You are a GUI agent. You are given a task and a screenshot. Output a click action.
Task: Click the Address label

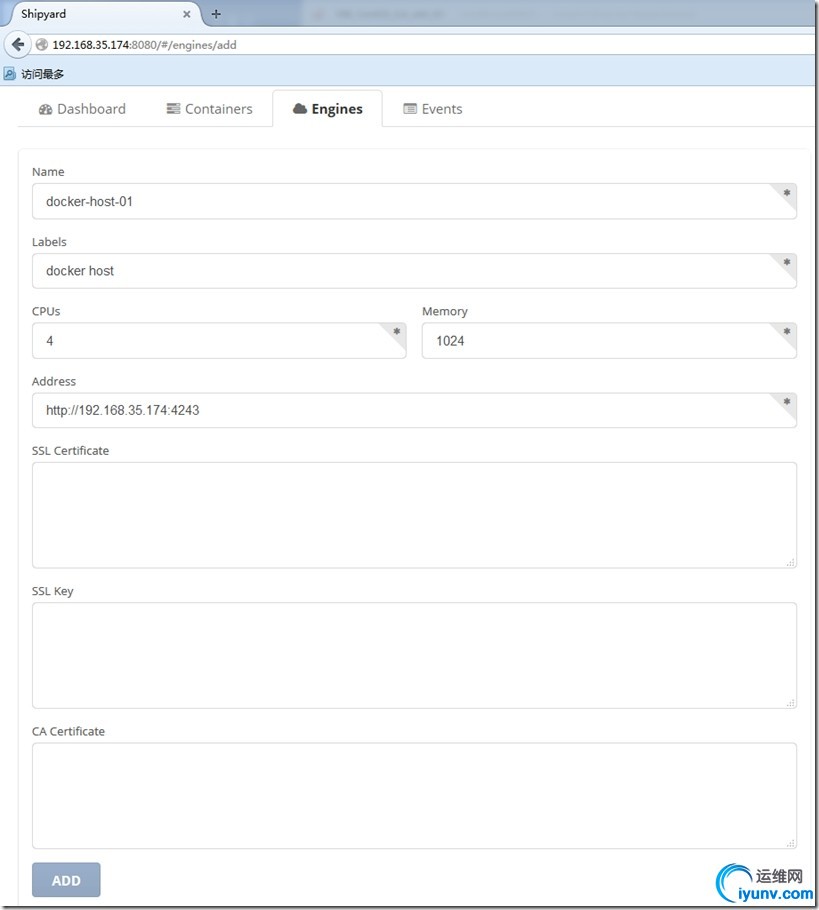54,381
